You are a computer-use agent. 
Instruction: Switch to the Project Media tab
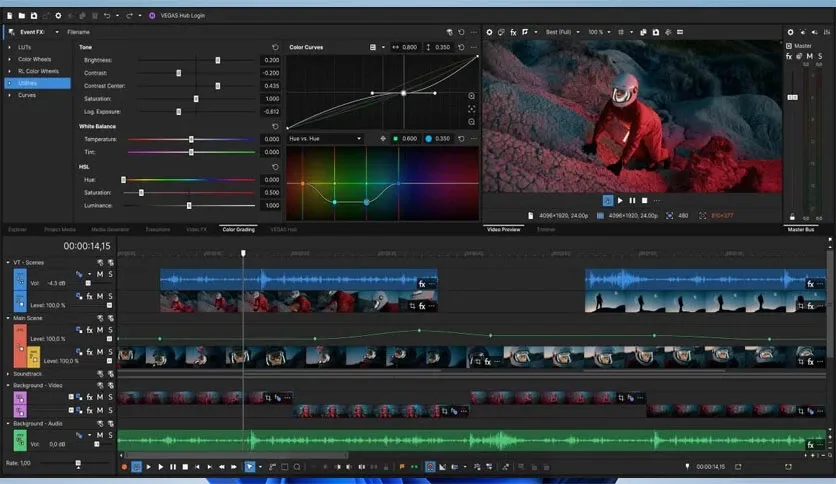(60, 229)
